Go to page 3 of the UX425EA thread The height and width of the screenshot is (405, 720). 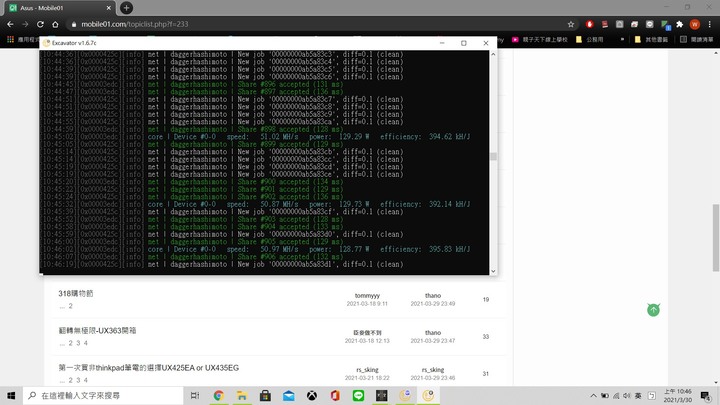pos(78,380)
